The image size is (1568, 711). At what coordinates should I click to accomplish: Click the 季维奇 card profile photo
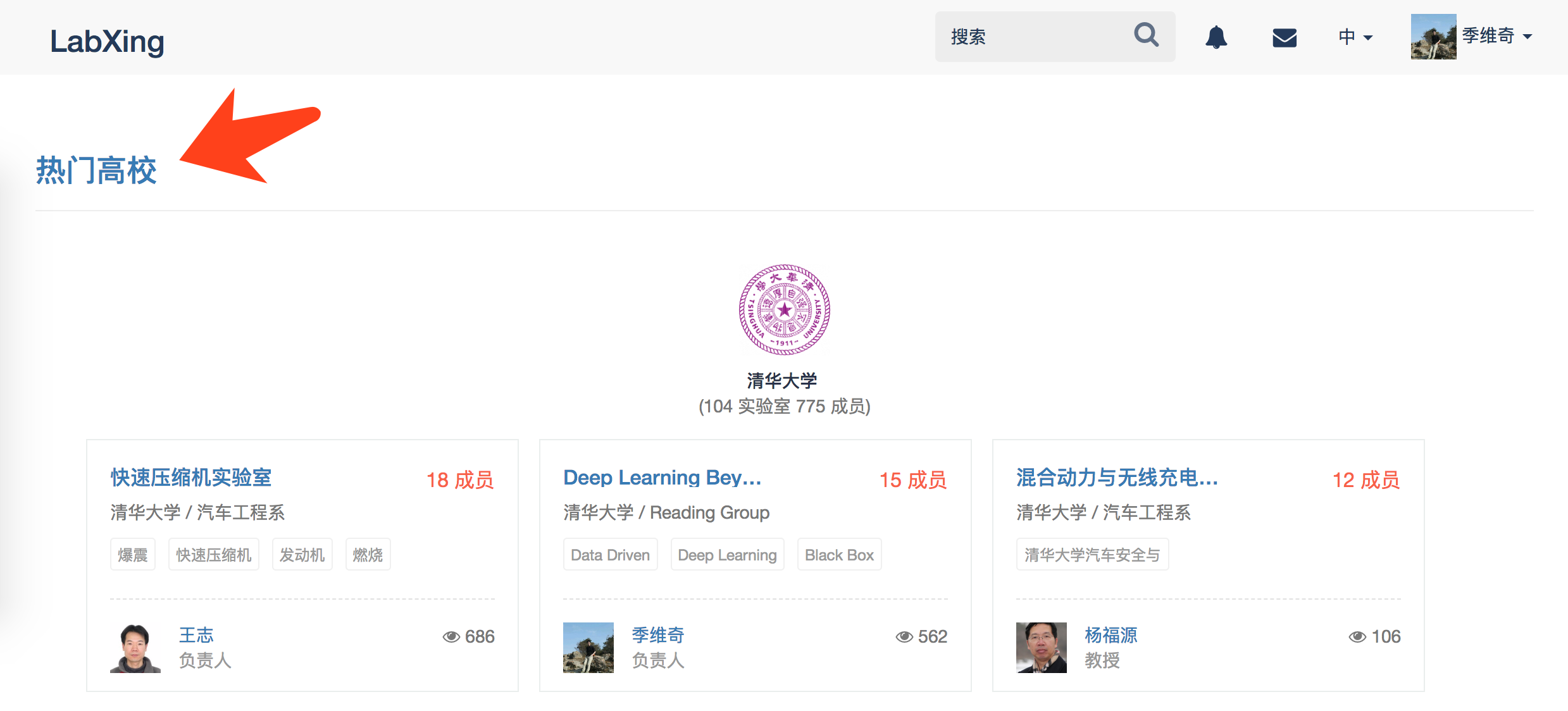click(588, 648)
